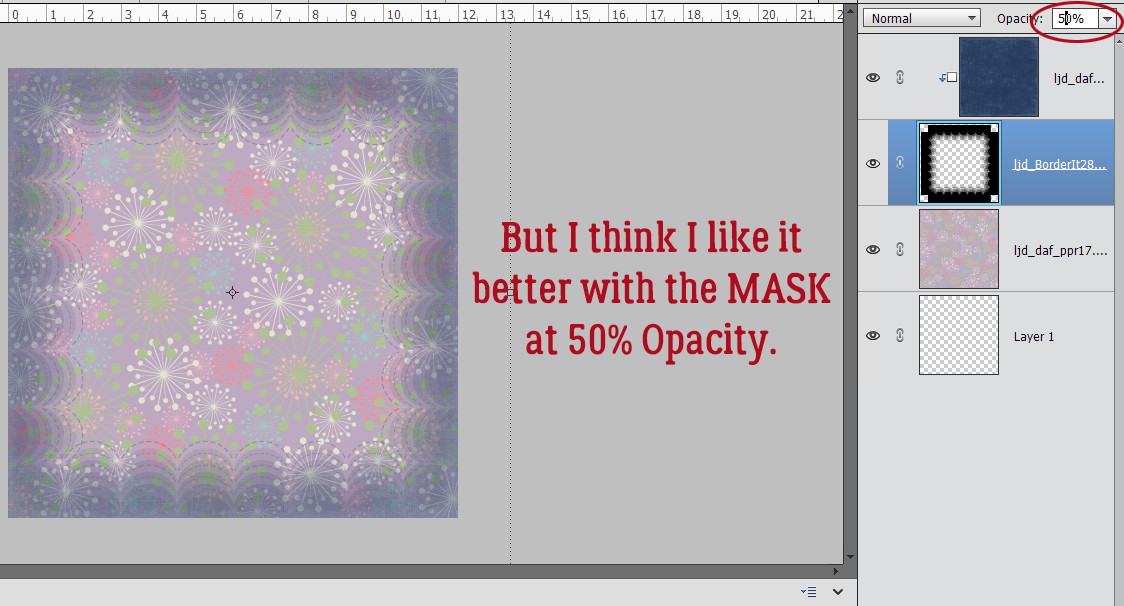The image size is (1124, 606).
Task: Click the Opacity percentage input field
Action: [x=1075, y=19]
